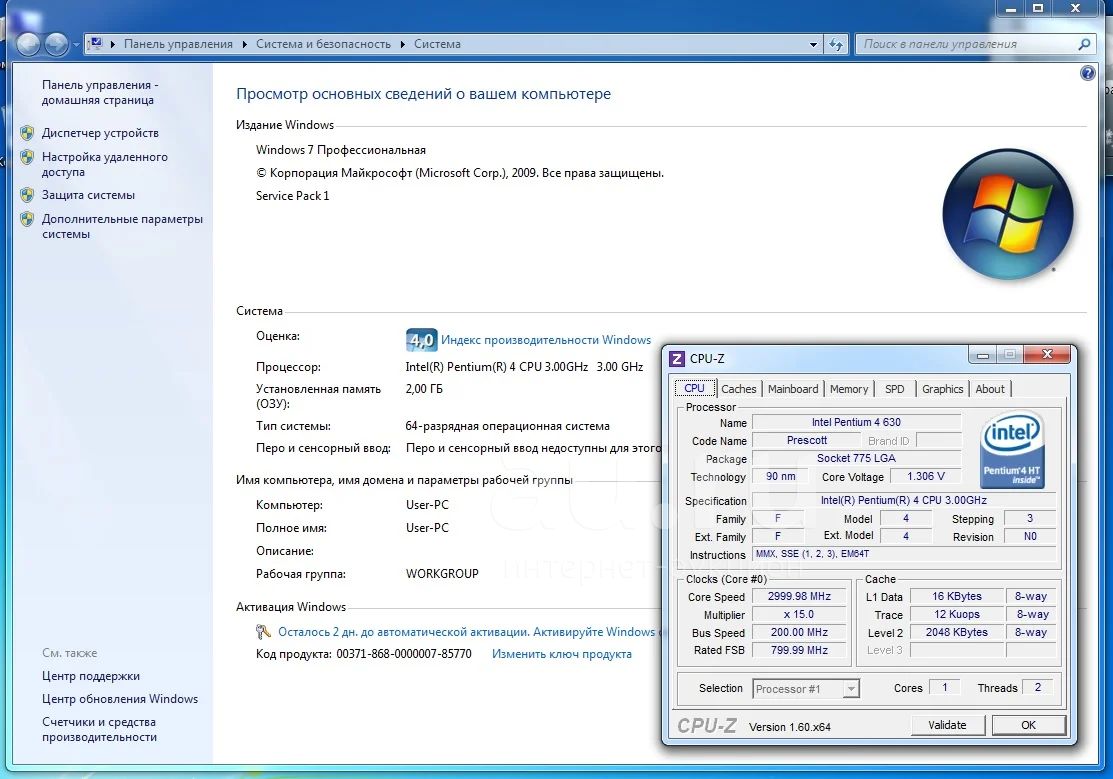The image size is (1113, 779).
Task: Click the 'Prescott' code name value
Action: point(806,440)
